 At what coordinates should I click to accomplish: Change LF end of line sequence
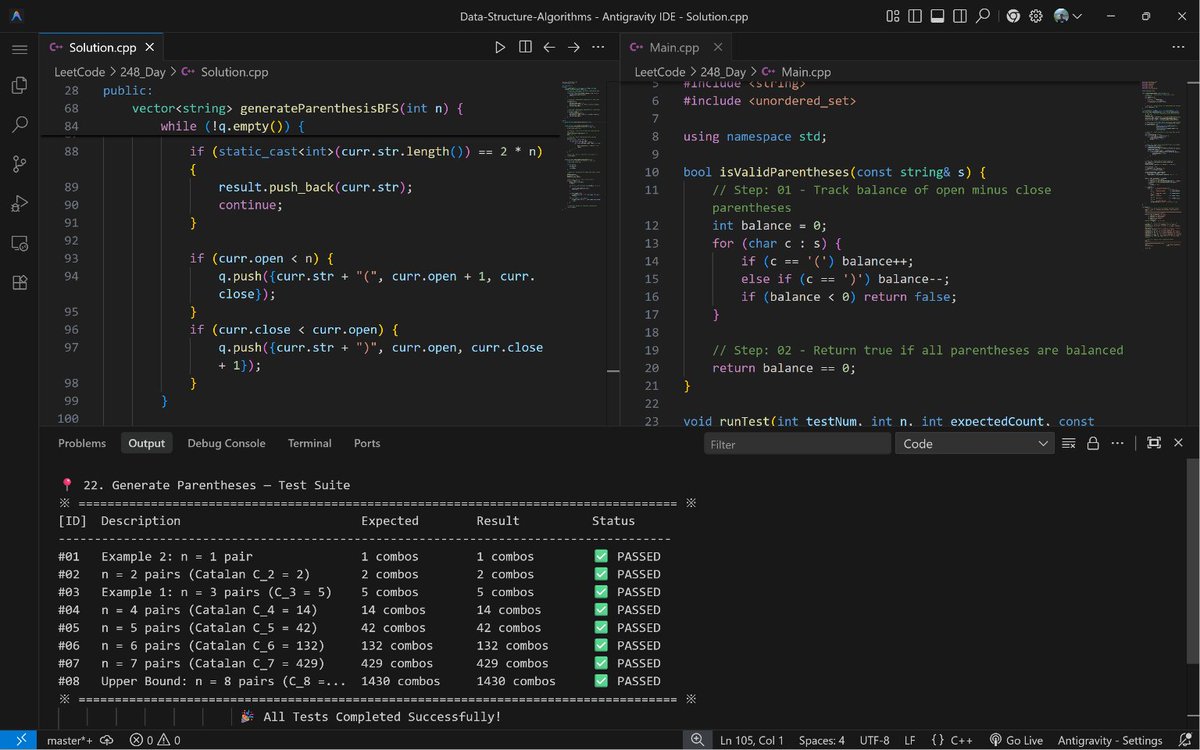(x=910, y=740)
